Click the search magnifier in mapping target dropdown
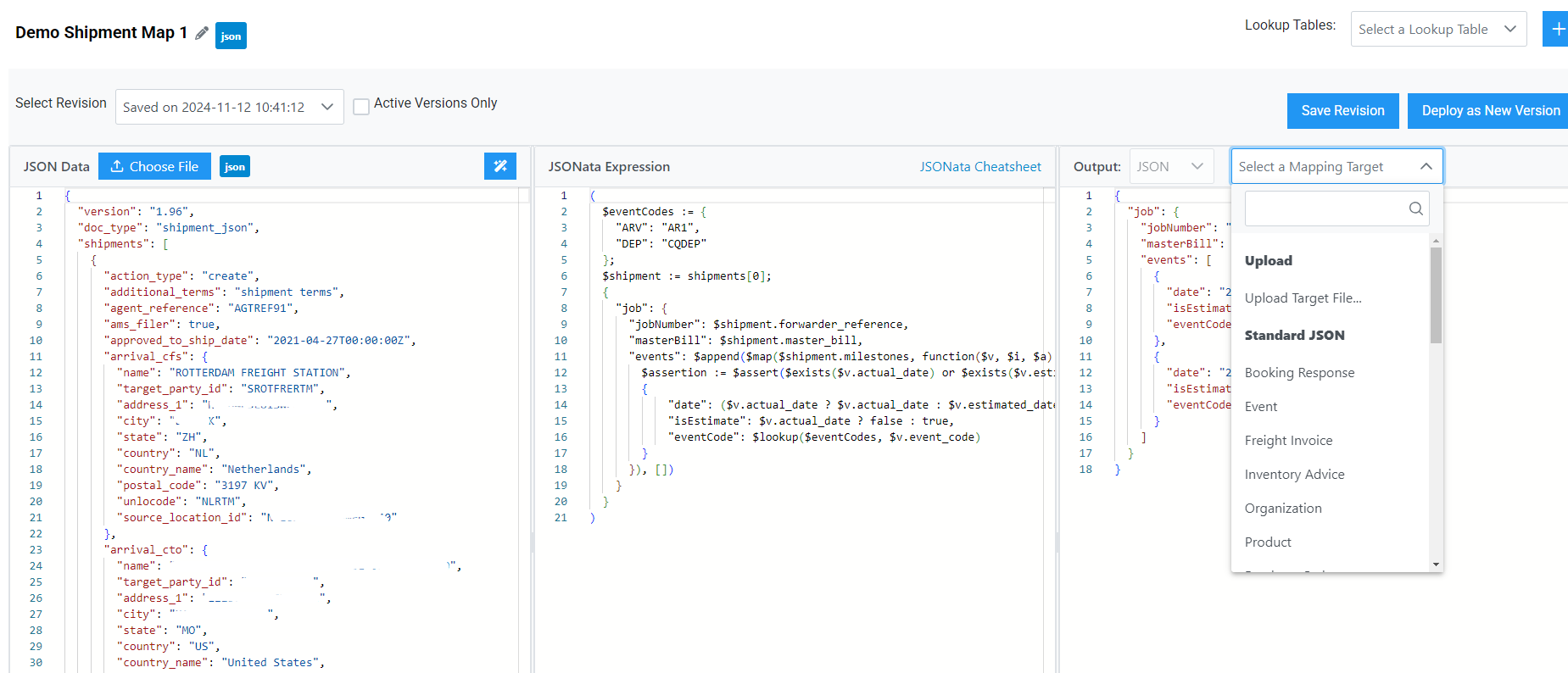Screen dimensions: 1568x673 click(1415, 209)
